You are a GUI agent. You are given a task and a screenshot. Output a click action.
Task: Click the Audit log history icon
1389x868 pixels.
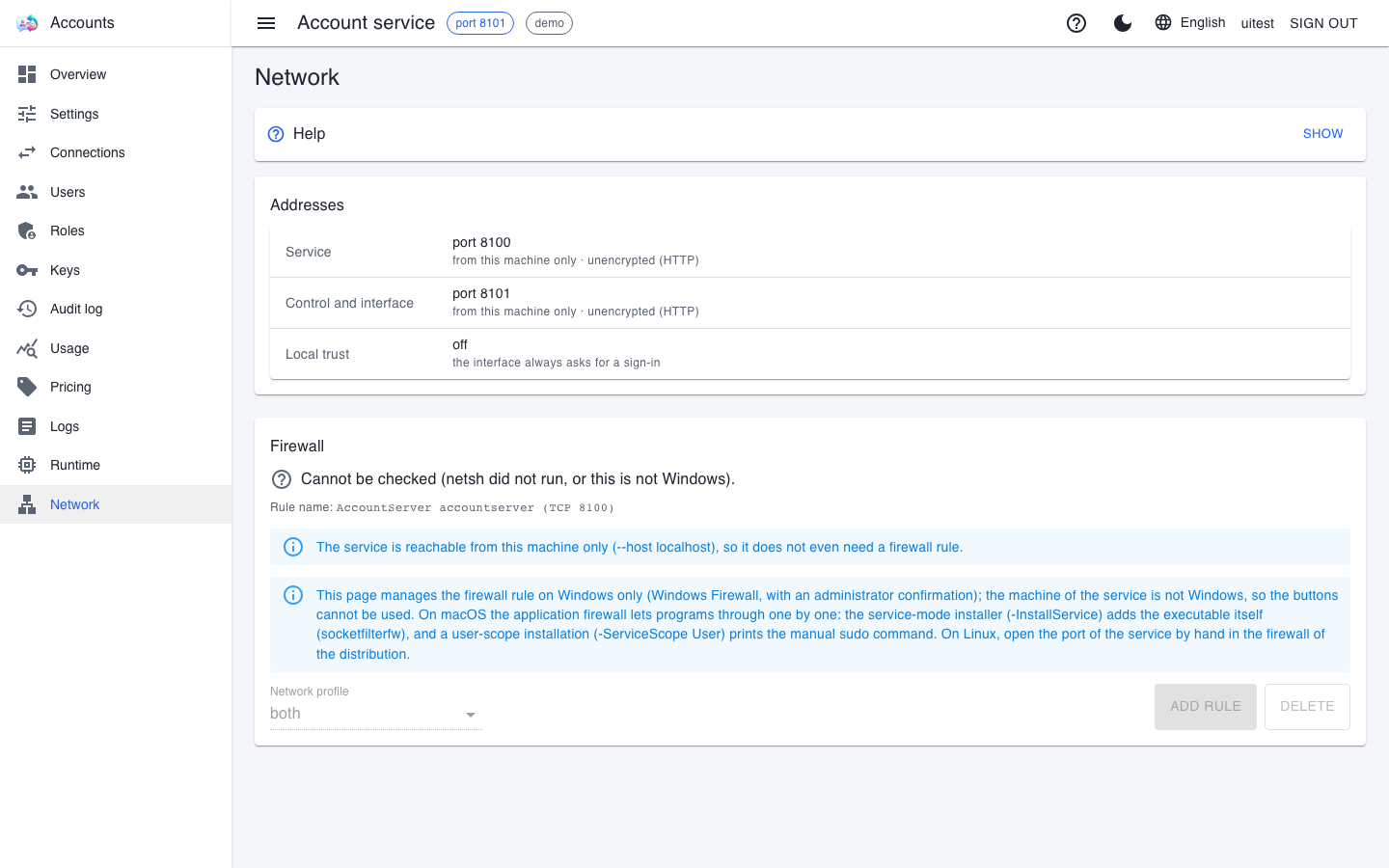click(x=27, y=309)
